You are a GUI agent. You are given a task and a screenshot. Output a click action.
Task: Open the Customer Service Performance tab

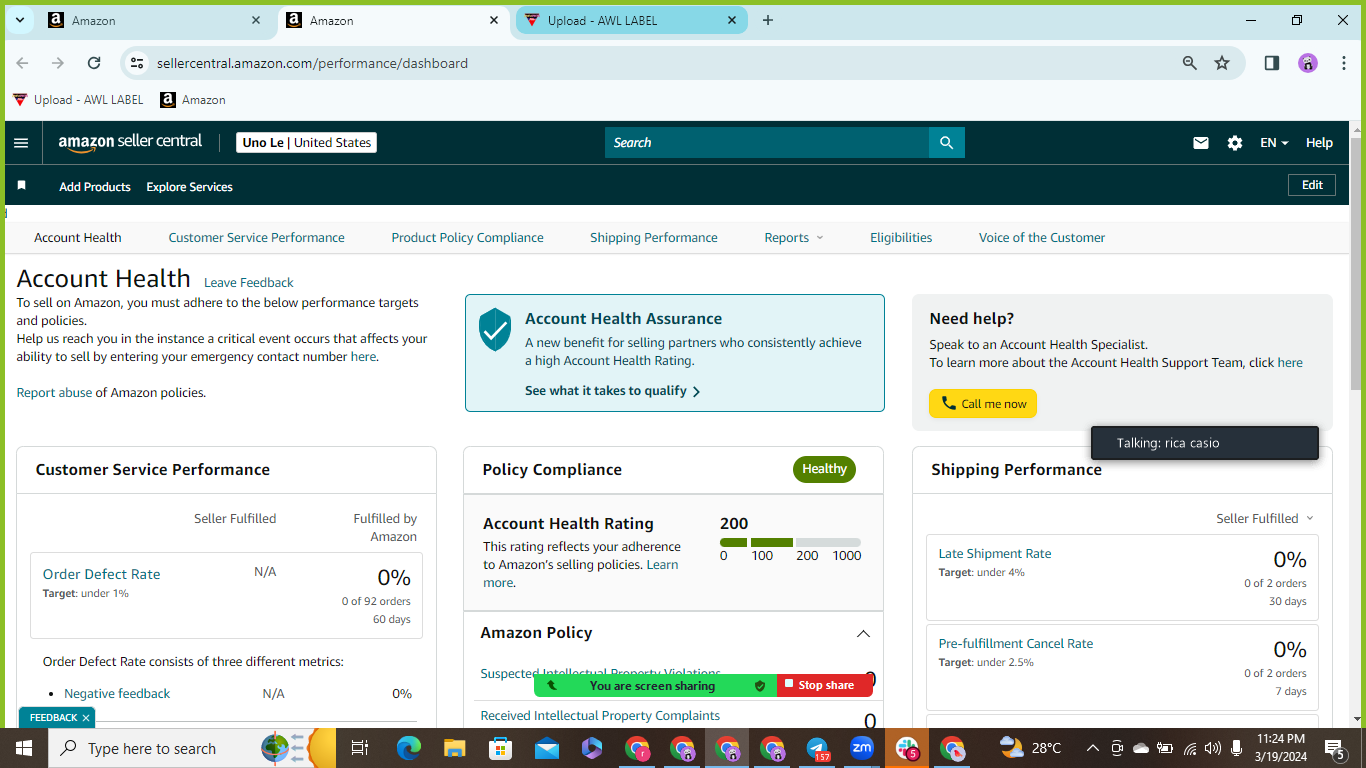pyautogui.click(x=257, y=238)
